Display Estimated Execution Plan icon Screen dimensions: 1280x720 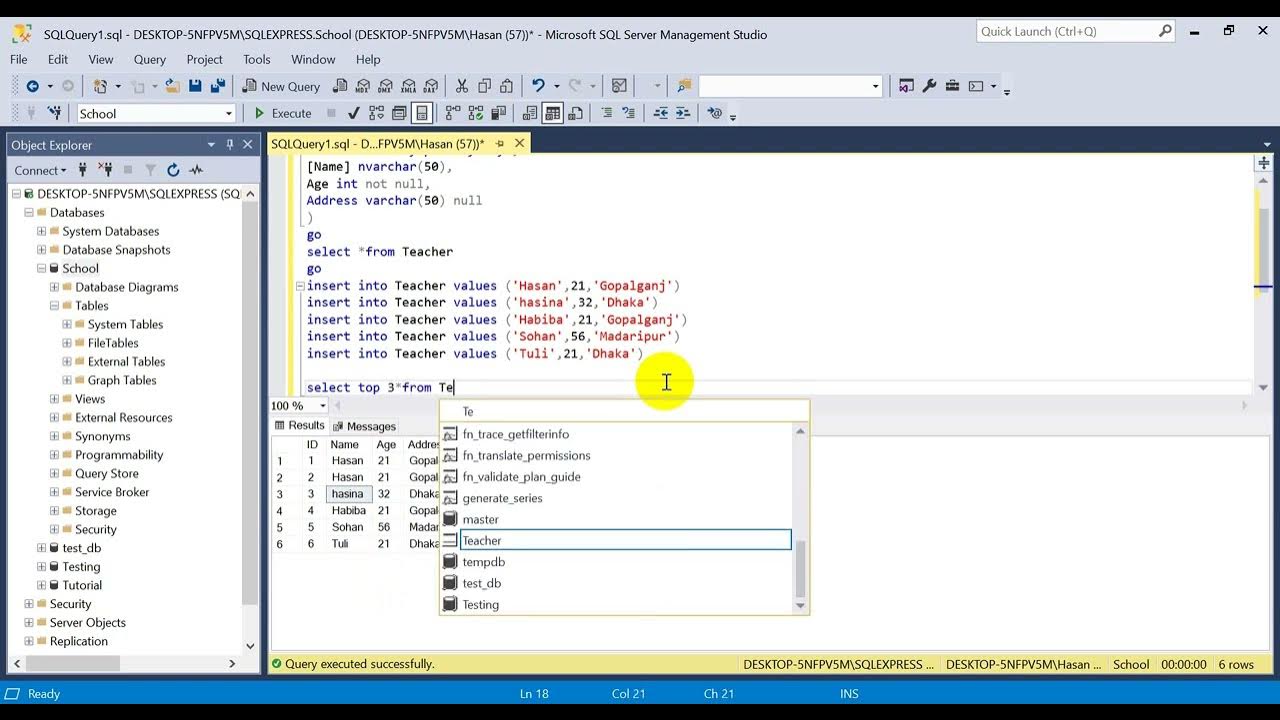tap(377, 113)
